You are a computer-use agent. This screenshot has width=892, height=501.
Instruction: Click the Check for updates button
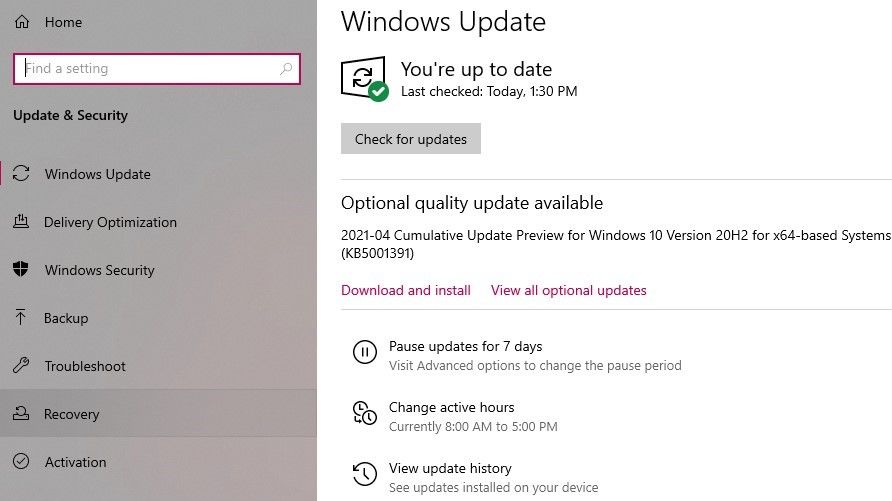click(411, 139)
